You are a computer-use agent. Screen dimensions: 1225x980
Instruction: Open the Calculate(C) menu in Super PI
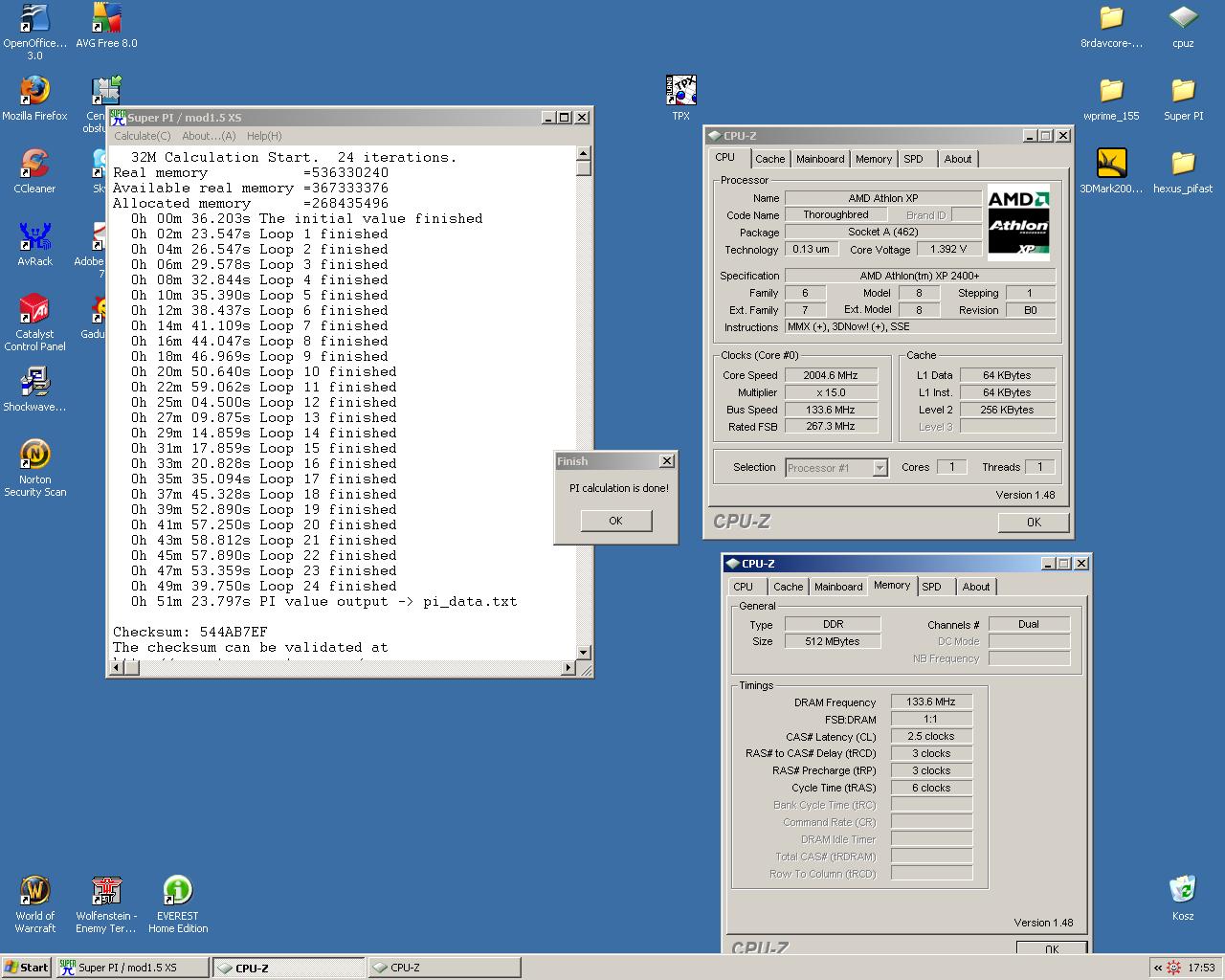point(142,136)
